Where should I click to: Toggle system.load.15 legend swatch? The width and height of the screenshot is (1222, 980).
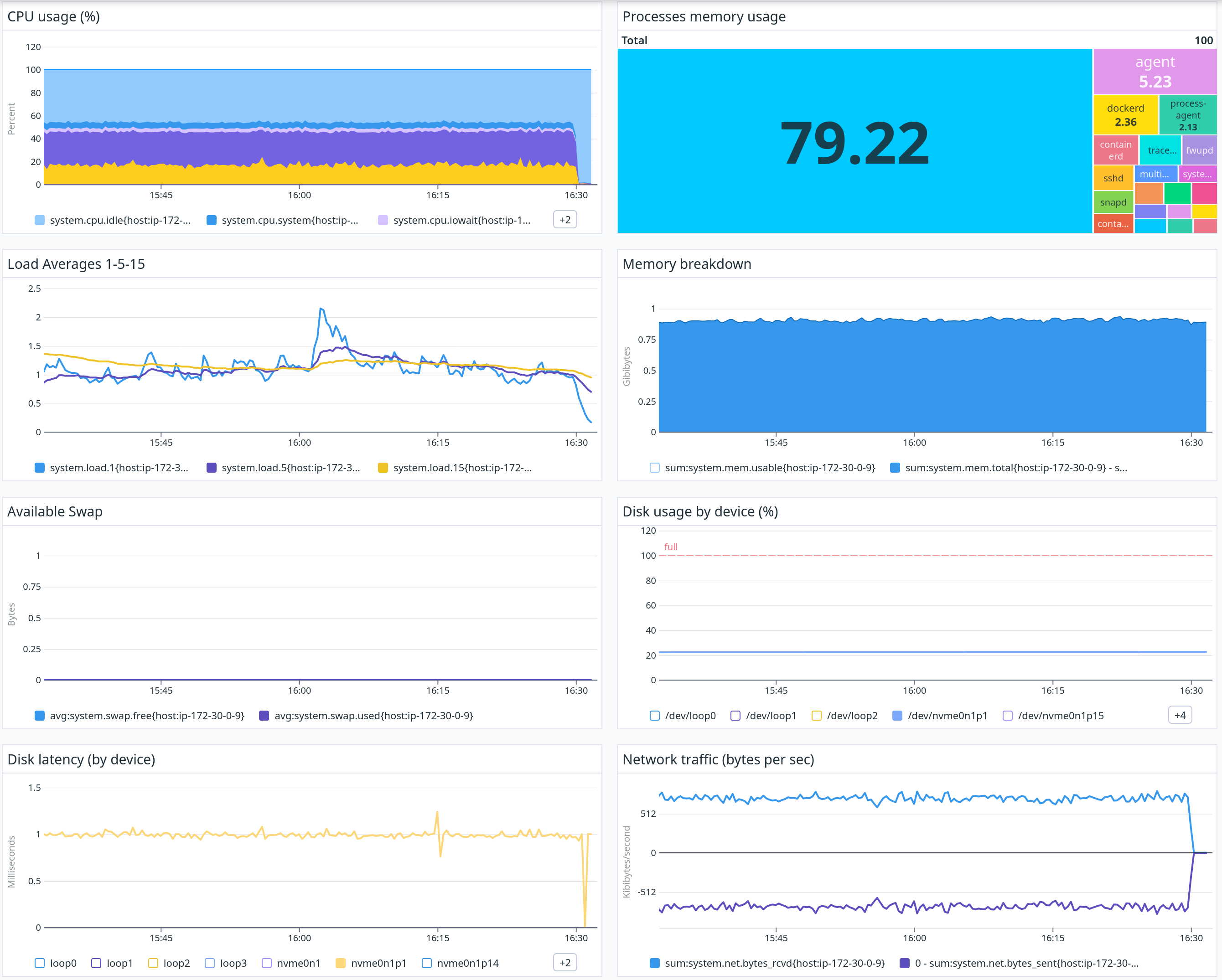383,468
